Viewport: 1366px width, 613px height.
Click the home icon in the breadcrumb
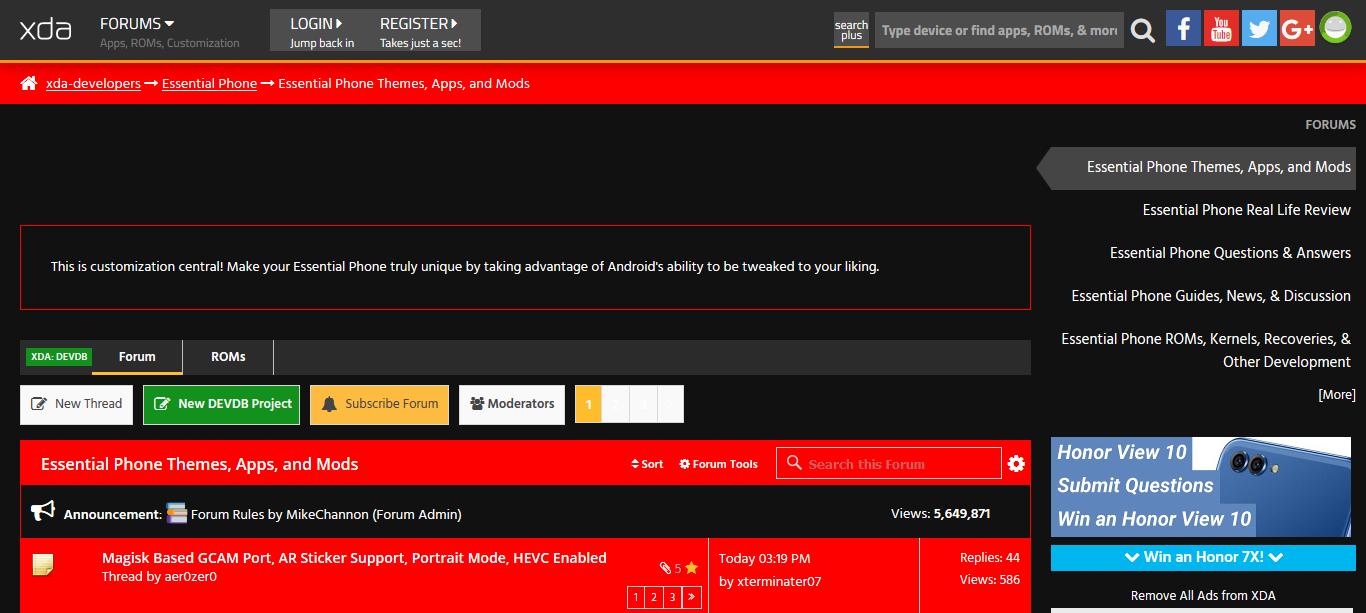29,83
